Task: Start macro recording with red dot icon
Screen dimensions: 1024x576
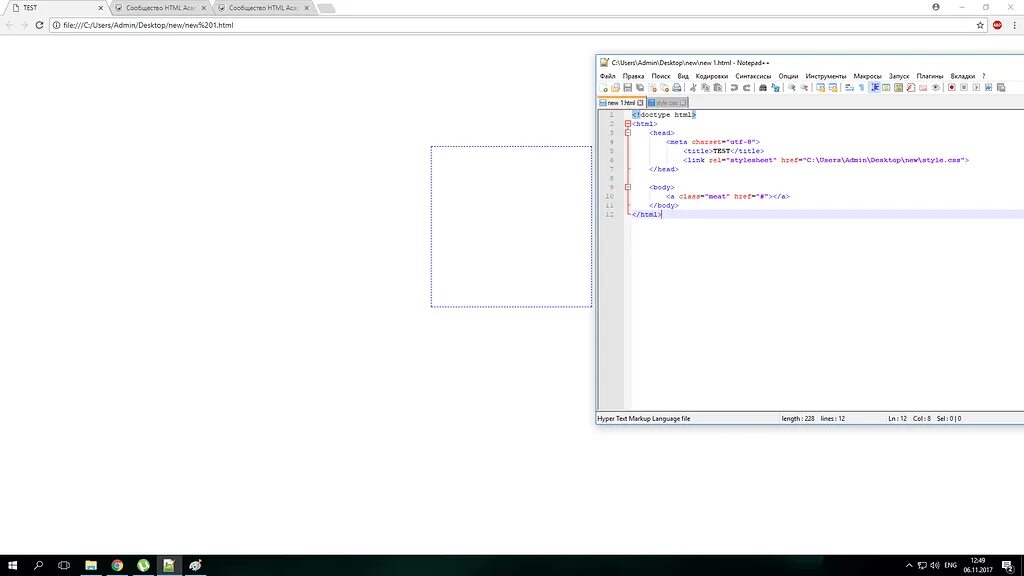Action: (x=952, y=88)
